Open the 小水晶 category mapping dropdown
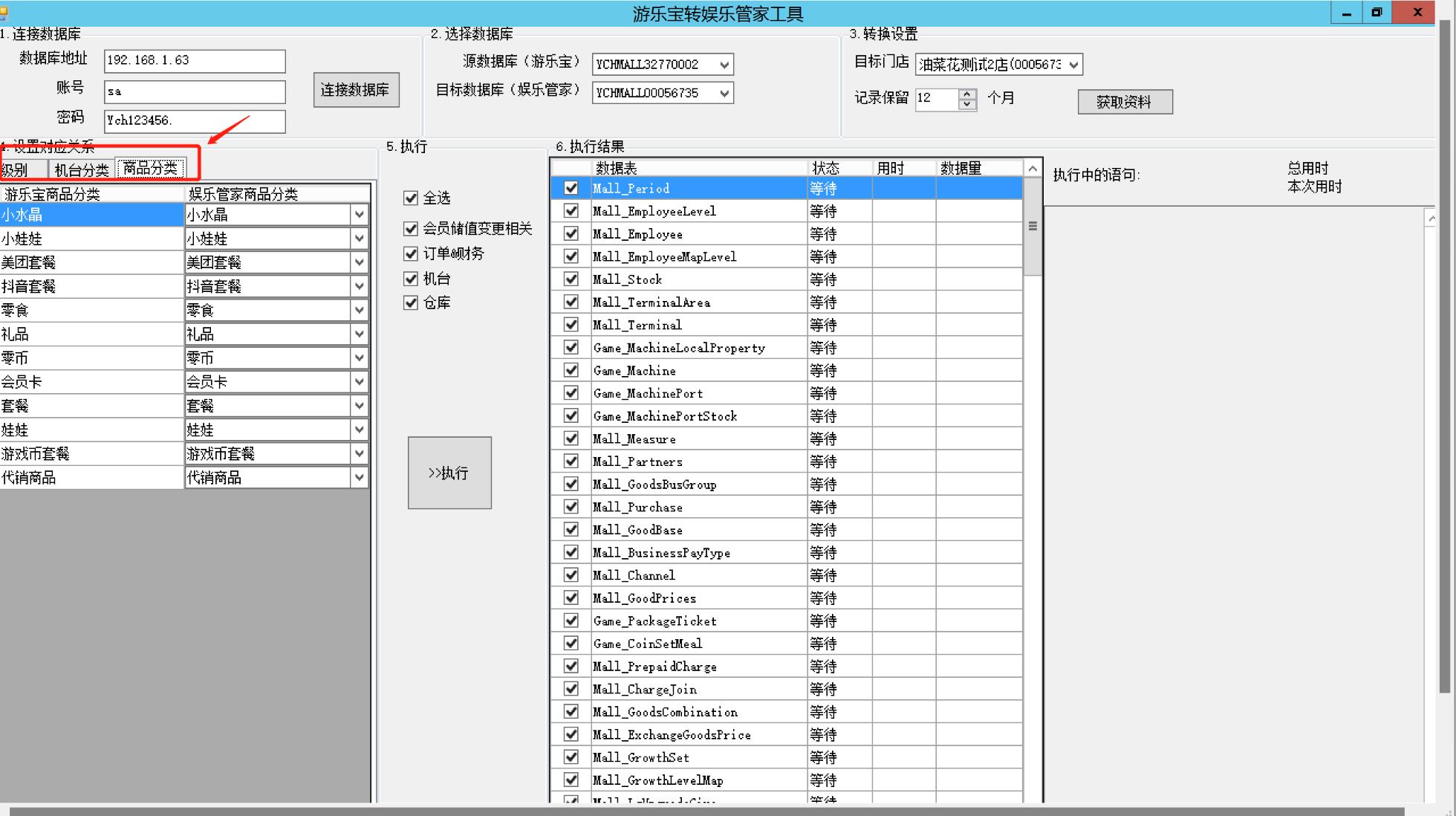This screenshot has height=816, width=1456. [359, 215]
